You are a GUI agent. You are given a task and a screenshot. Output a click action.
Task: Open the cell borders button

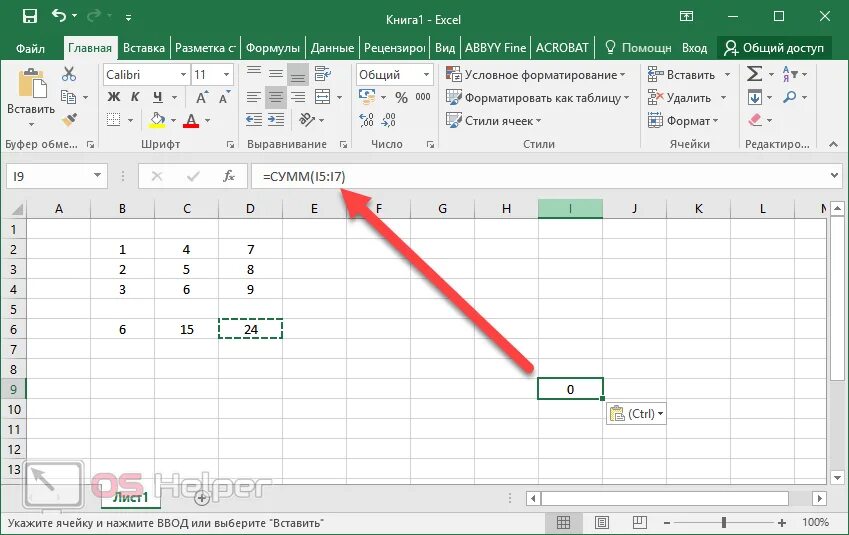point(113,120)
